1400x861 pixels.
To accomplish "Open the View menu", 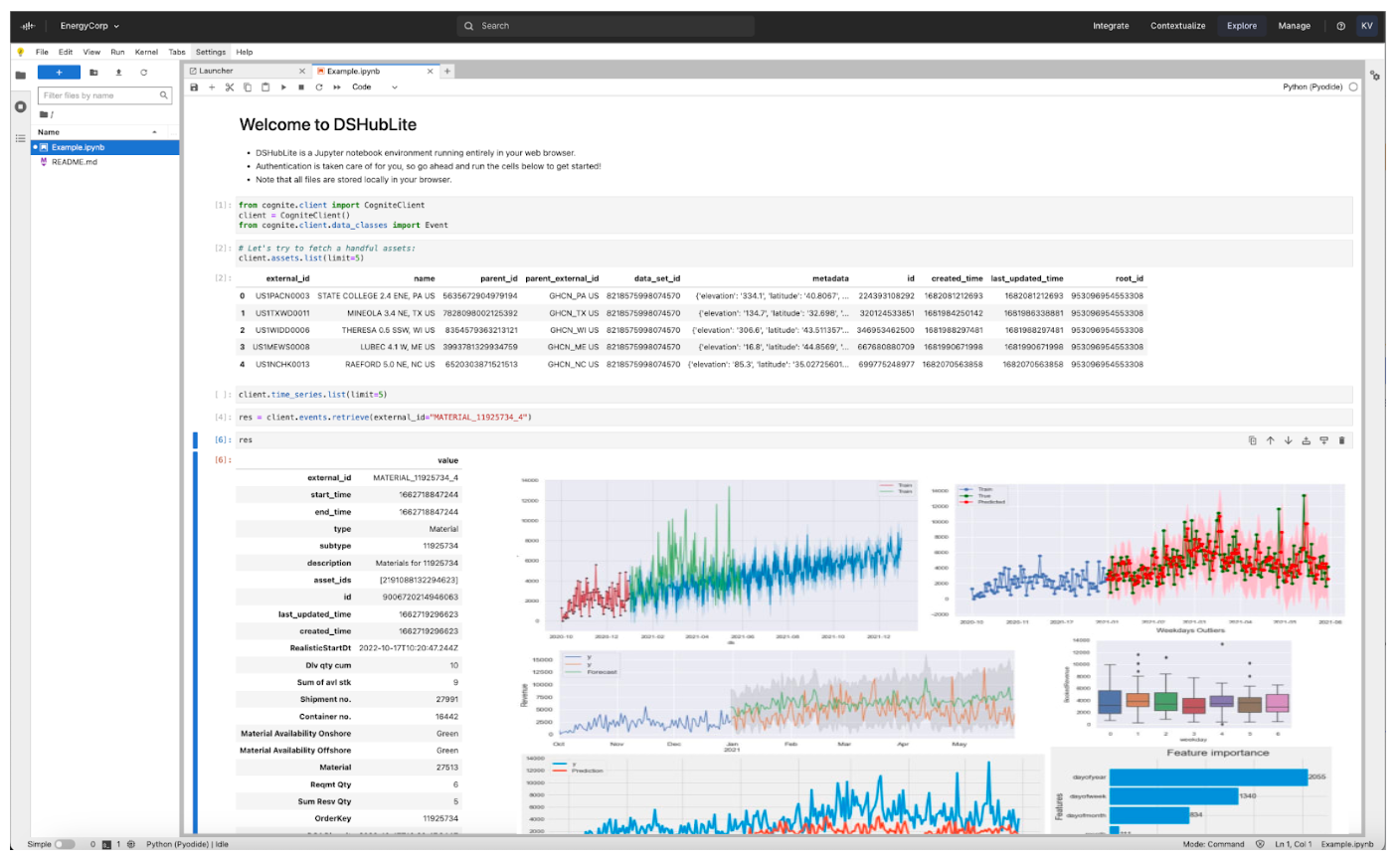I will tap(91, 52).
